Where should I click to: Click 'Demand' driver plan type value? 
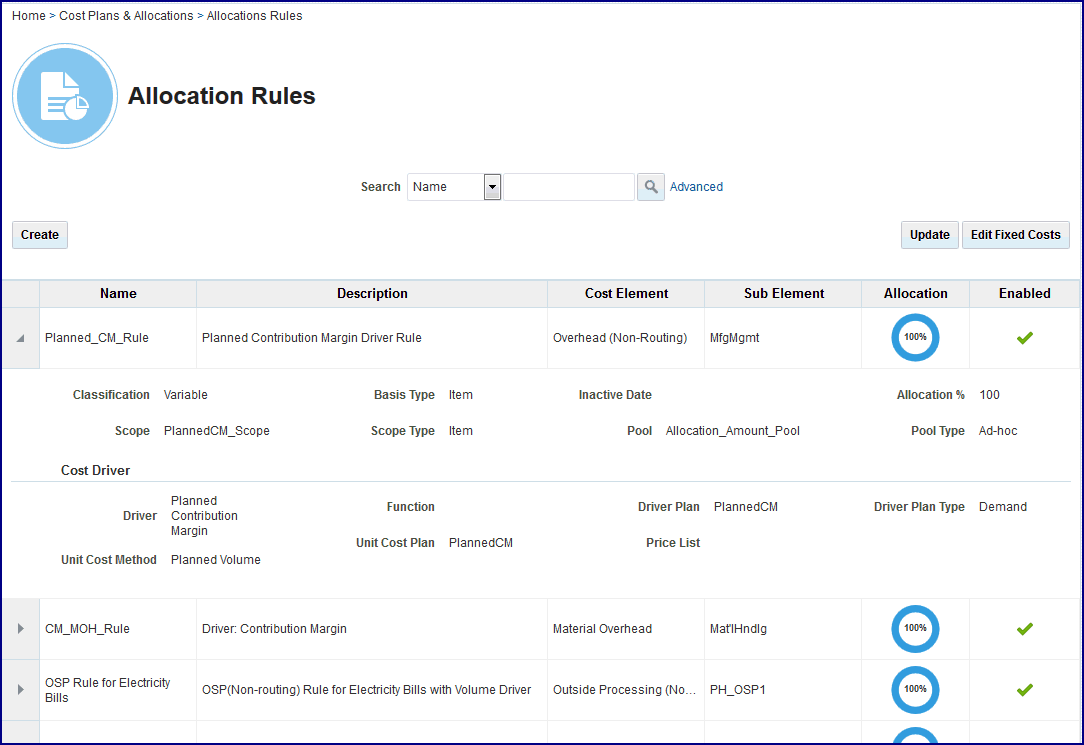click(x=1002, y=507)
